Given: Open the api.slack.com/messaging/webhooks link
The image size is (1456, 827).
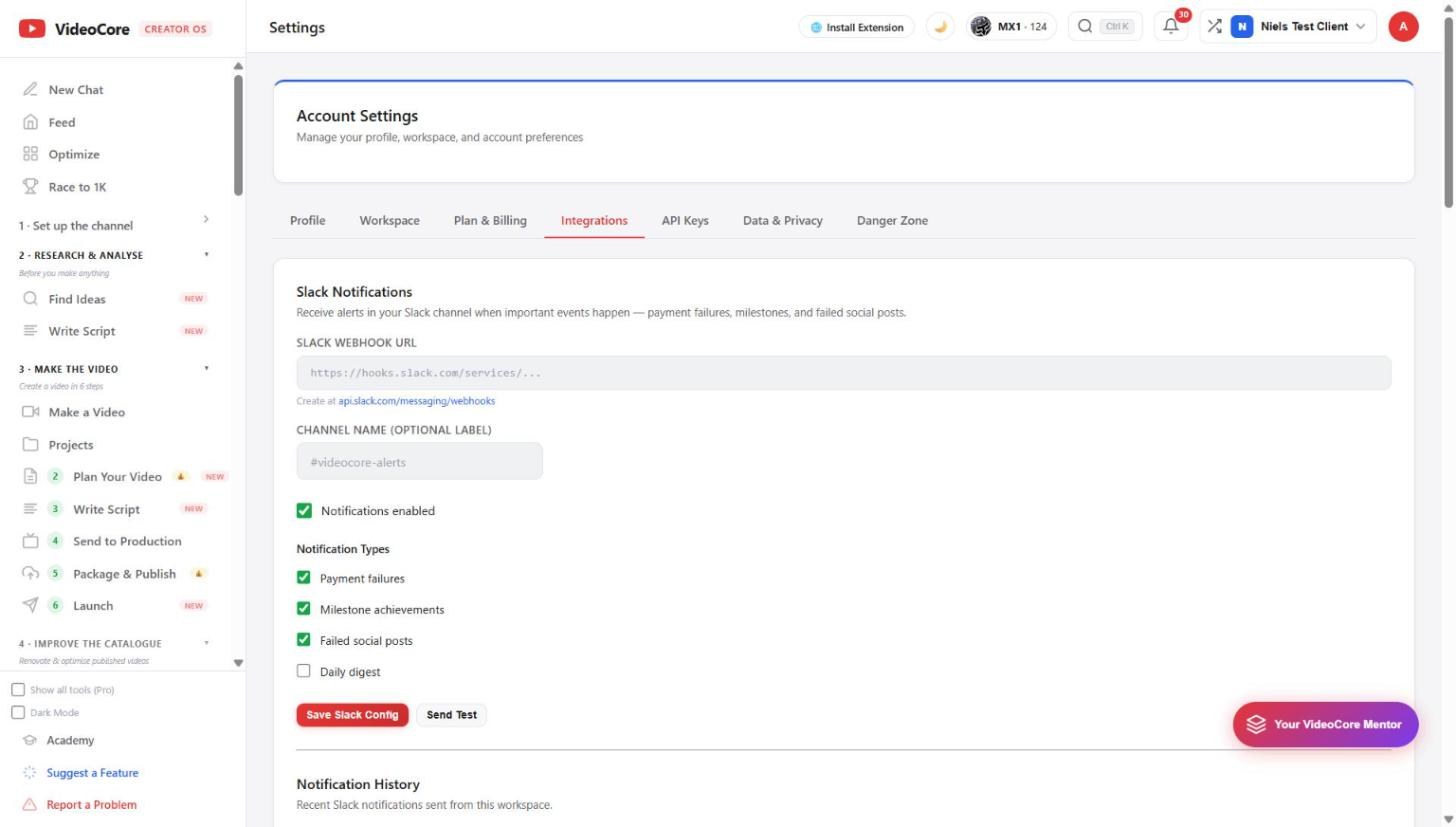Looking at the screenshot, I should (x=417, y=401).
